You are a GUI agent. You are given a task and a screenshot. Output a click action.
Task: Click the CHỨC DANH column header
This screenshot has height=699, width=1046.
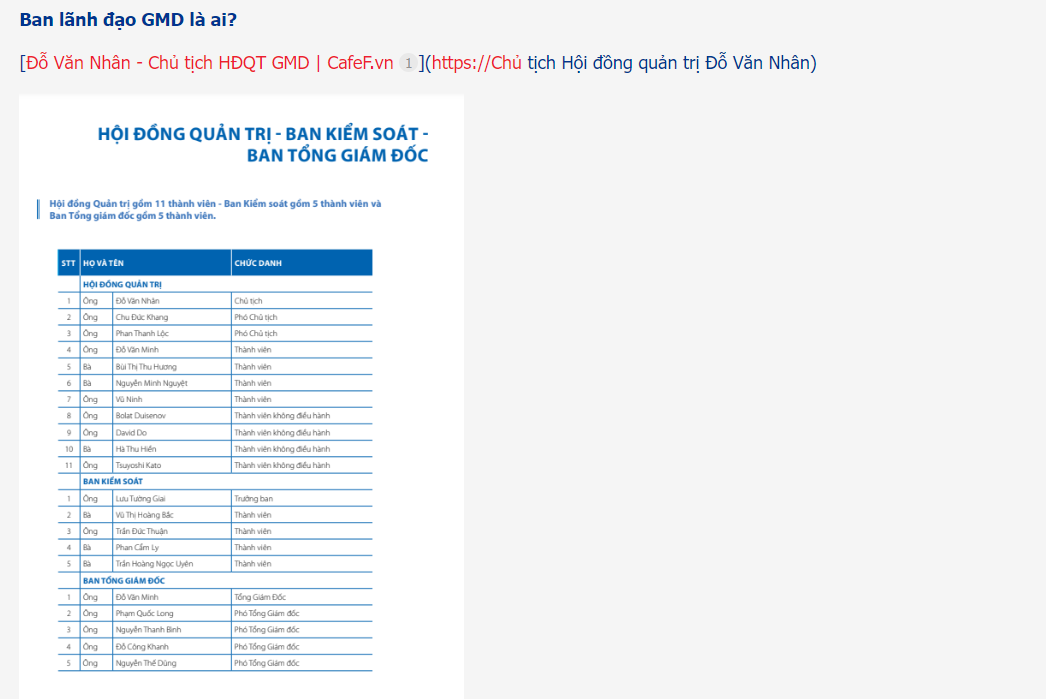point(302,263)
